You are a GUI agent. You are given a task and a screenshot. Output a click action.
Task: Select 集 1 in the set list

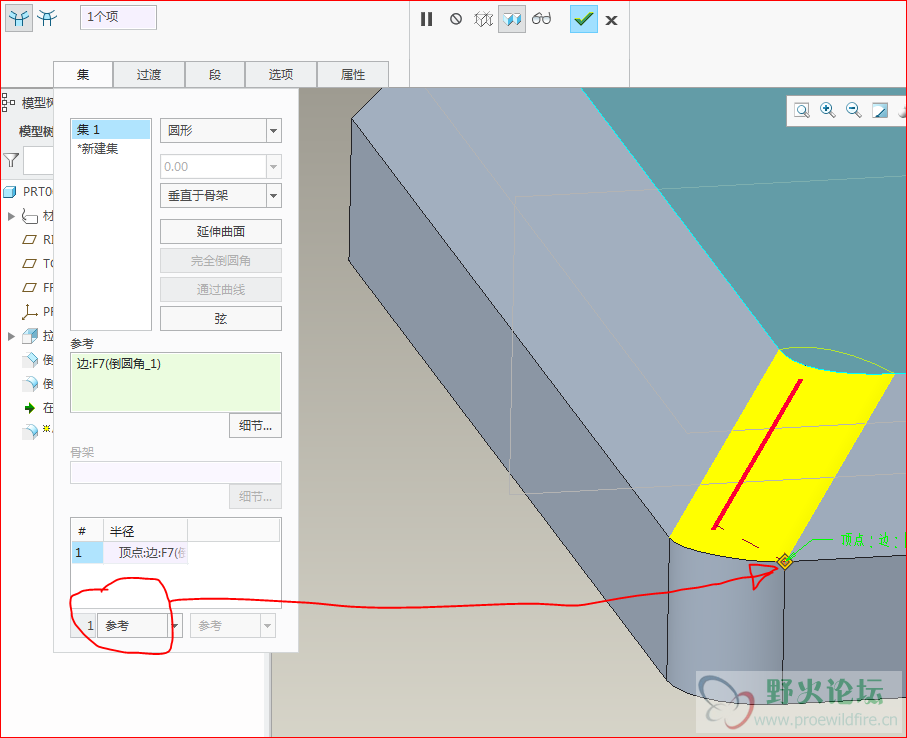[x=111, y=130]
